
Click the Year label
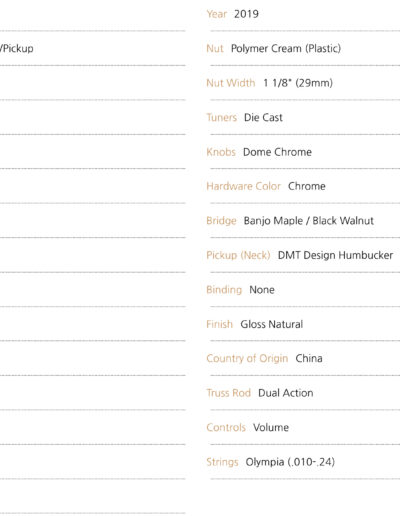(216, 14)
